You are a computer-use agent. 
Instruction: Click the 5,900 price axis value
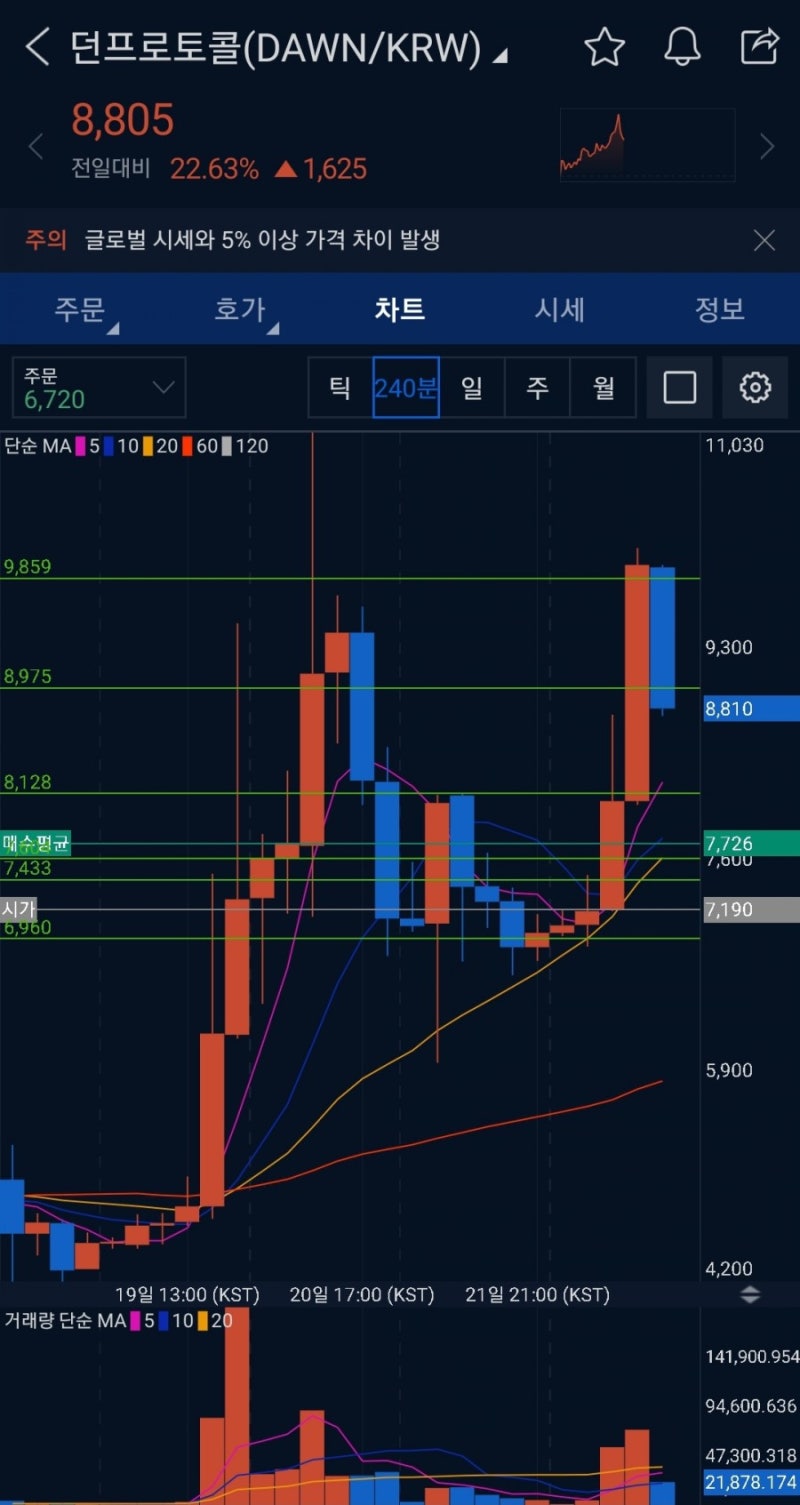tap(729, 1071)
